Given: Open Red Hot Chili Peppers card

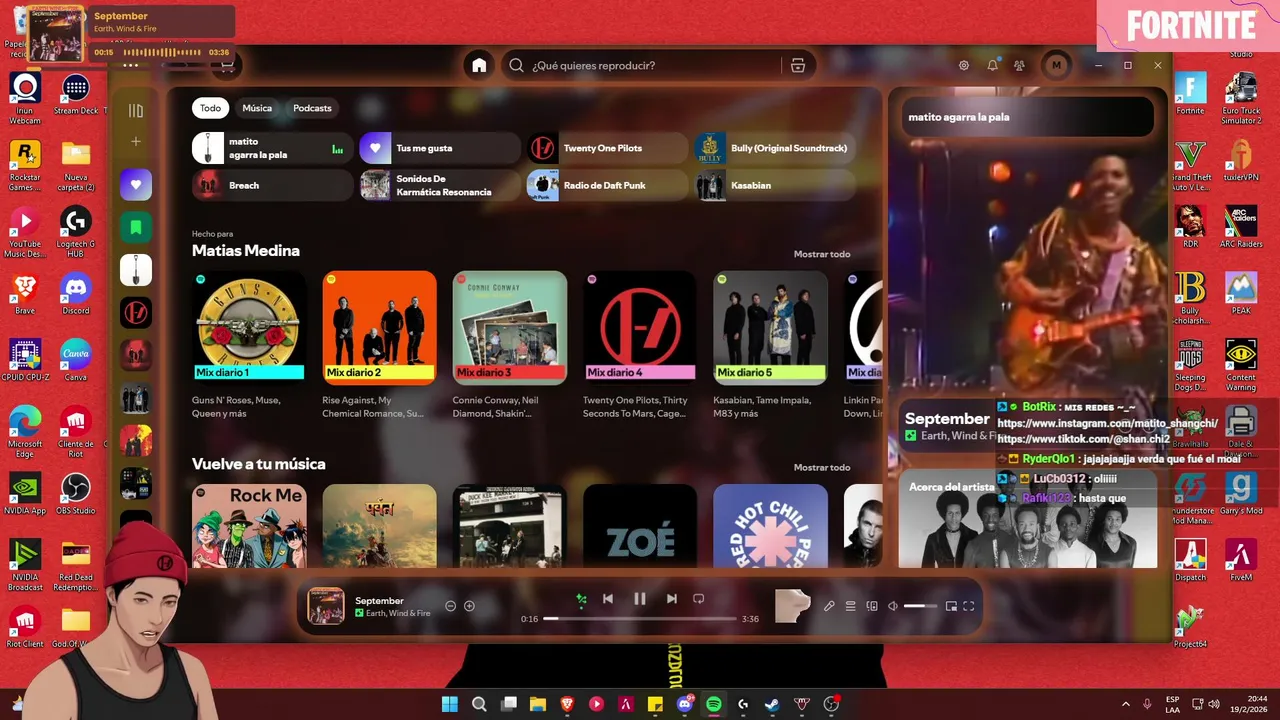Looking at the screenshot, I should [x=770, y=526].
